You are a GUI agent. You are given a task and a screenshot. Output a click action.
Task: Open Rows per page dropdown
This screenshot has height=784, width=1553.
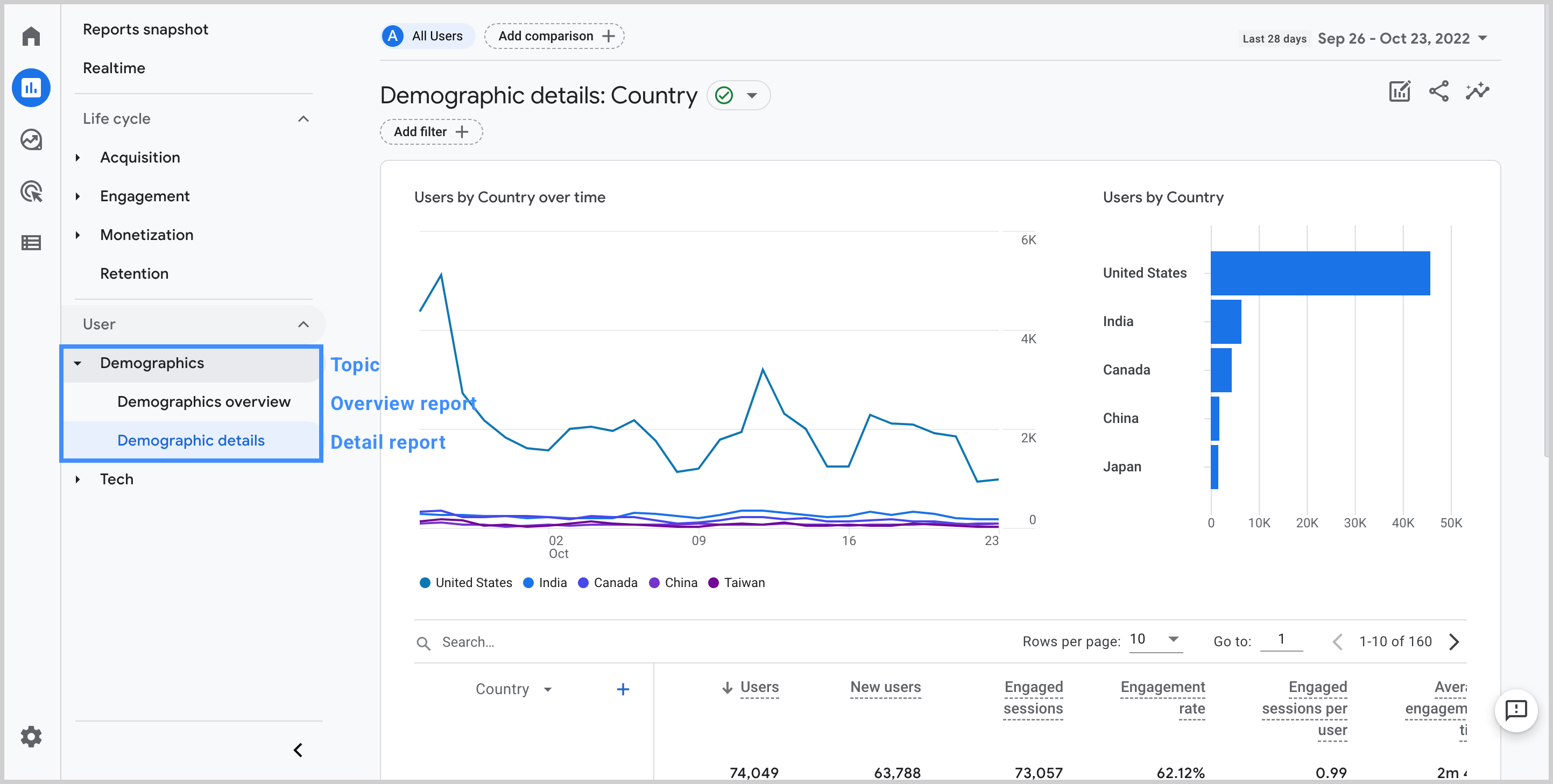tap(1154, 640)
